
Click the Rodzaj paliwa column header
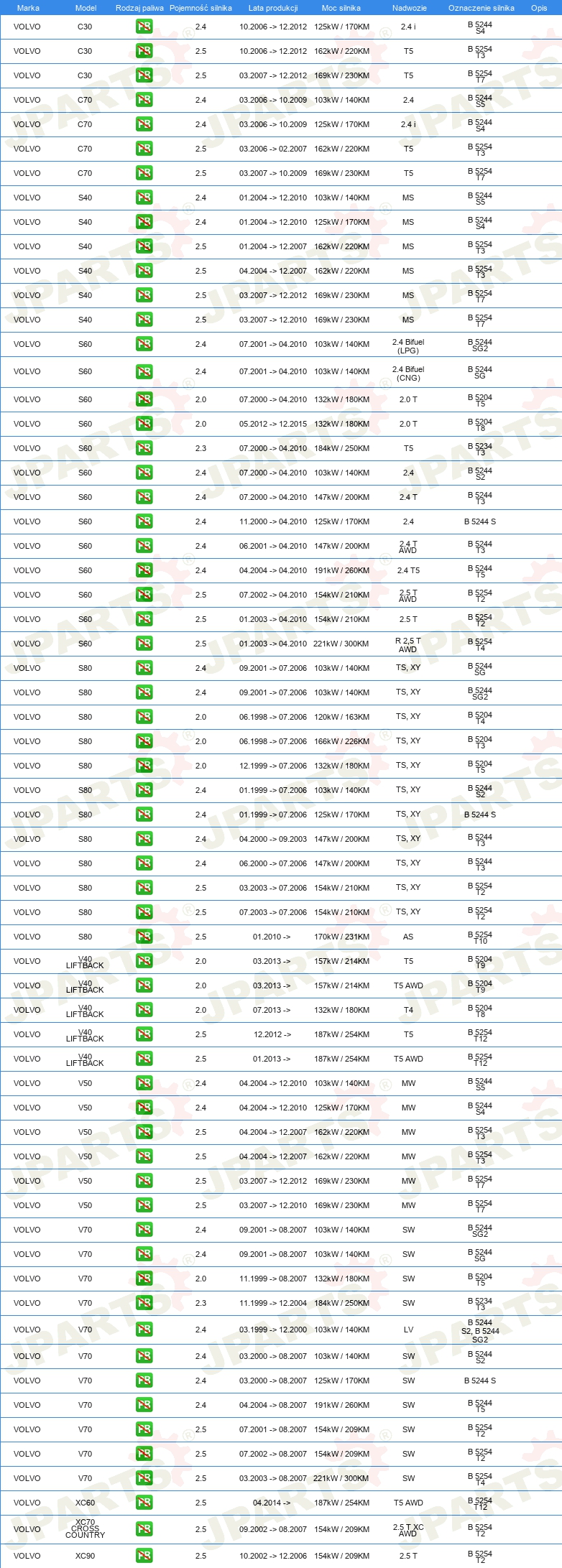click(139, 8)
